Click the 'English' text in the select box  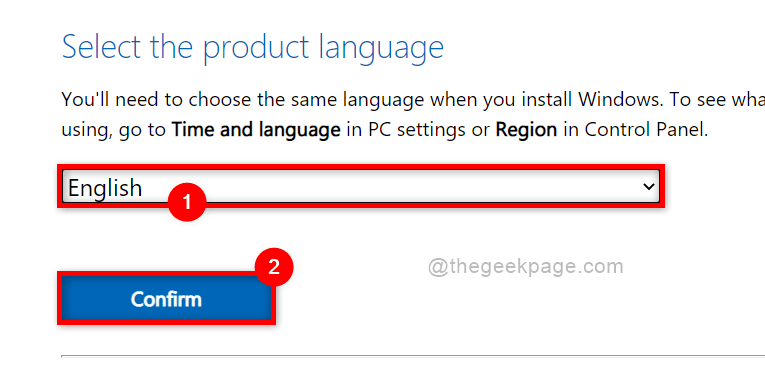(105, 188)
